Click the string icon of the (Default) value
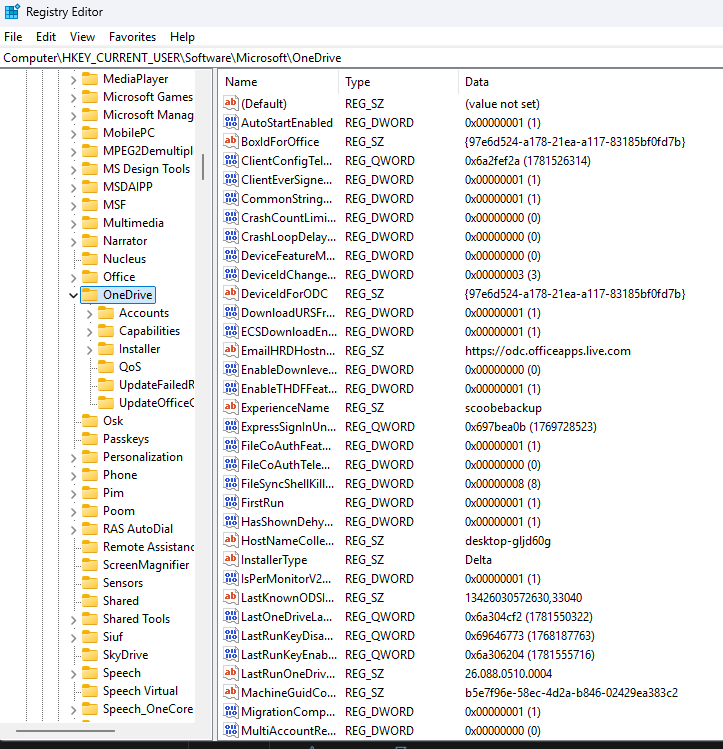Image resolution: width=723 pixels, height=749 pixels. [x=231, y=103]
